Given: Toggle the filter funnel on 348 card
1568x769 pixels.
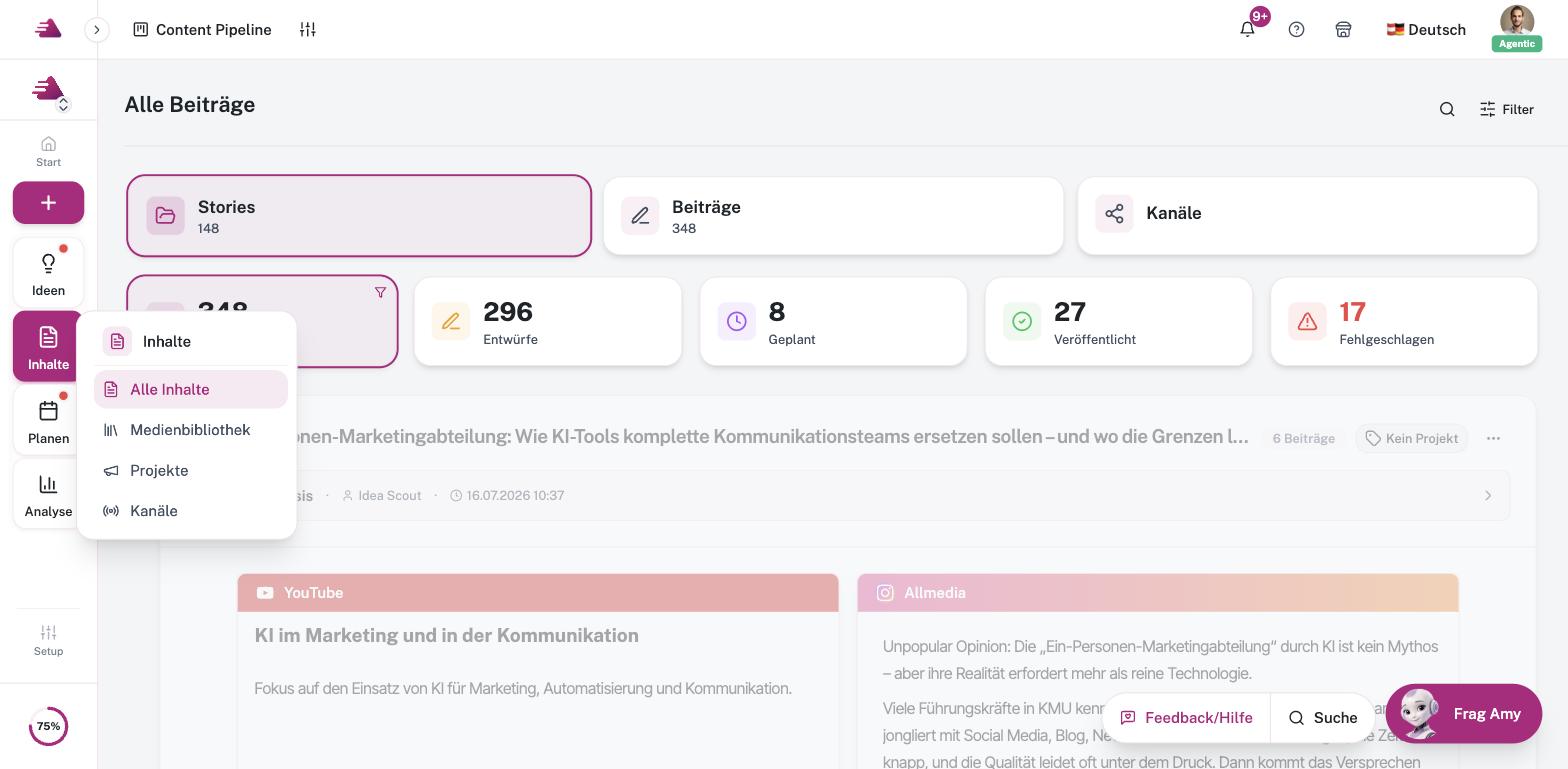Looking at the screenshot, I should coord(380,292).
